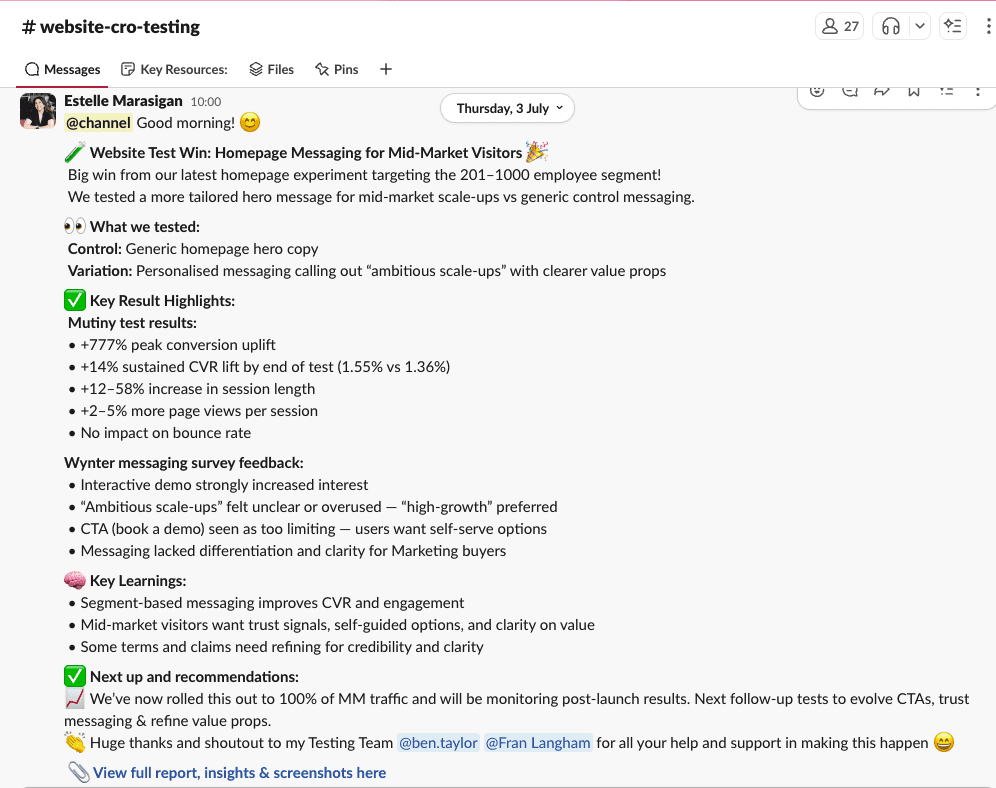Add a new tab with plus icon
This screenshot has width=996, height=788.
(x=386, y=69)
